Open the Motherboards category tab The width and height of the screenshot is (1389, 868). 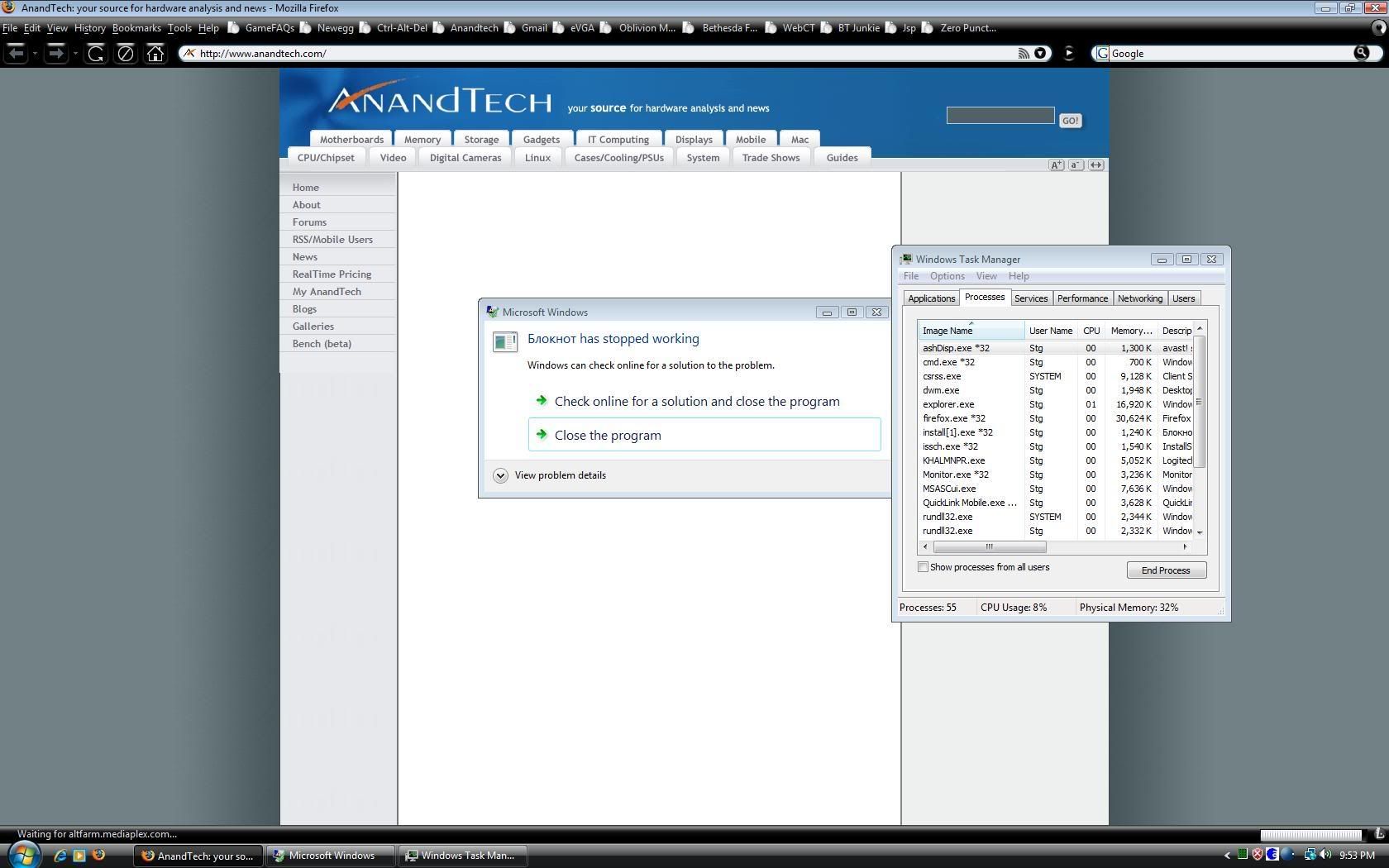pos(351,140)
